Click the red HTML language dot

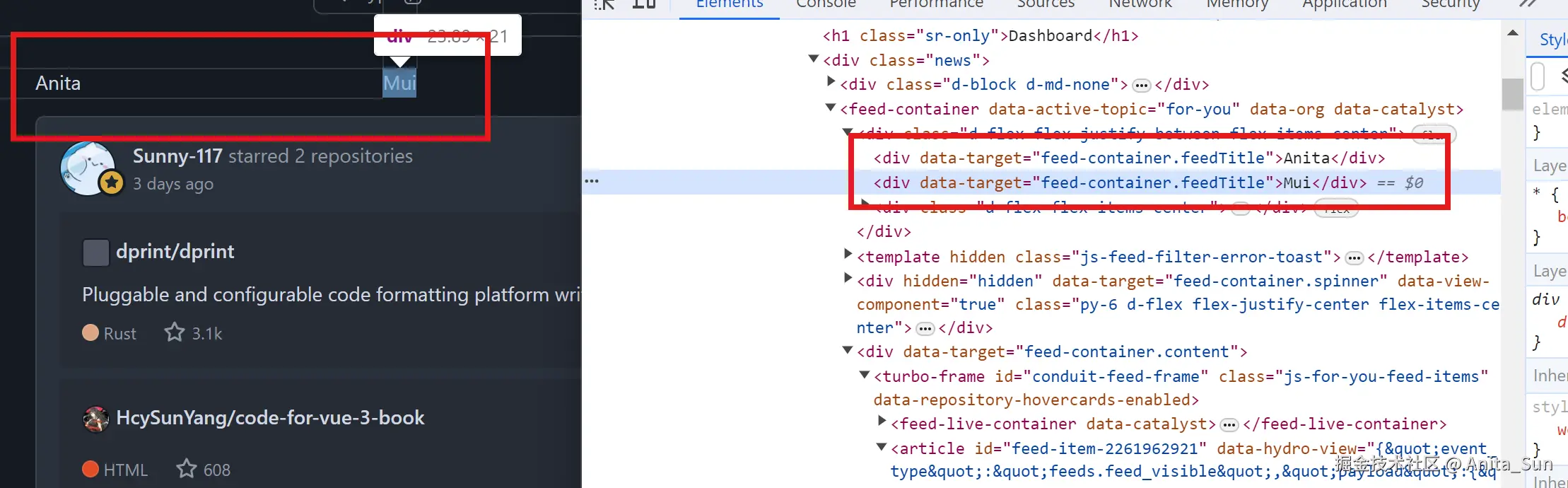click(x=90, y=469)
